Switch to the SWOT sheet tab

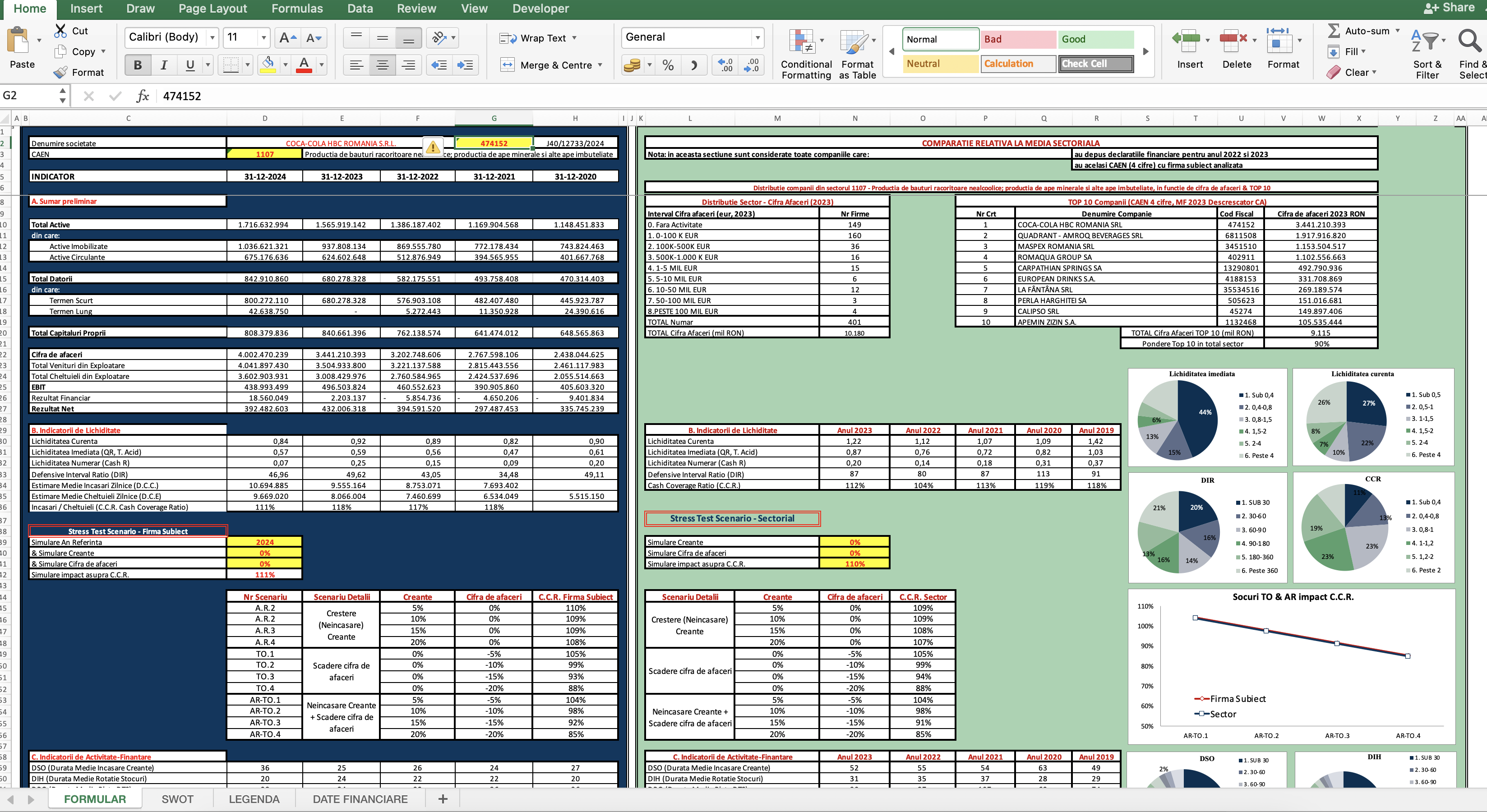[x=177, y=799]
